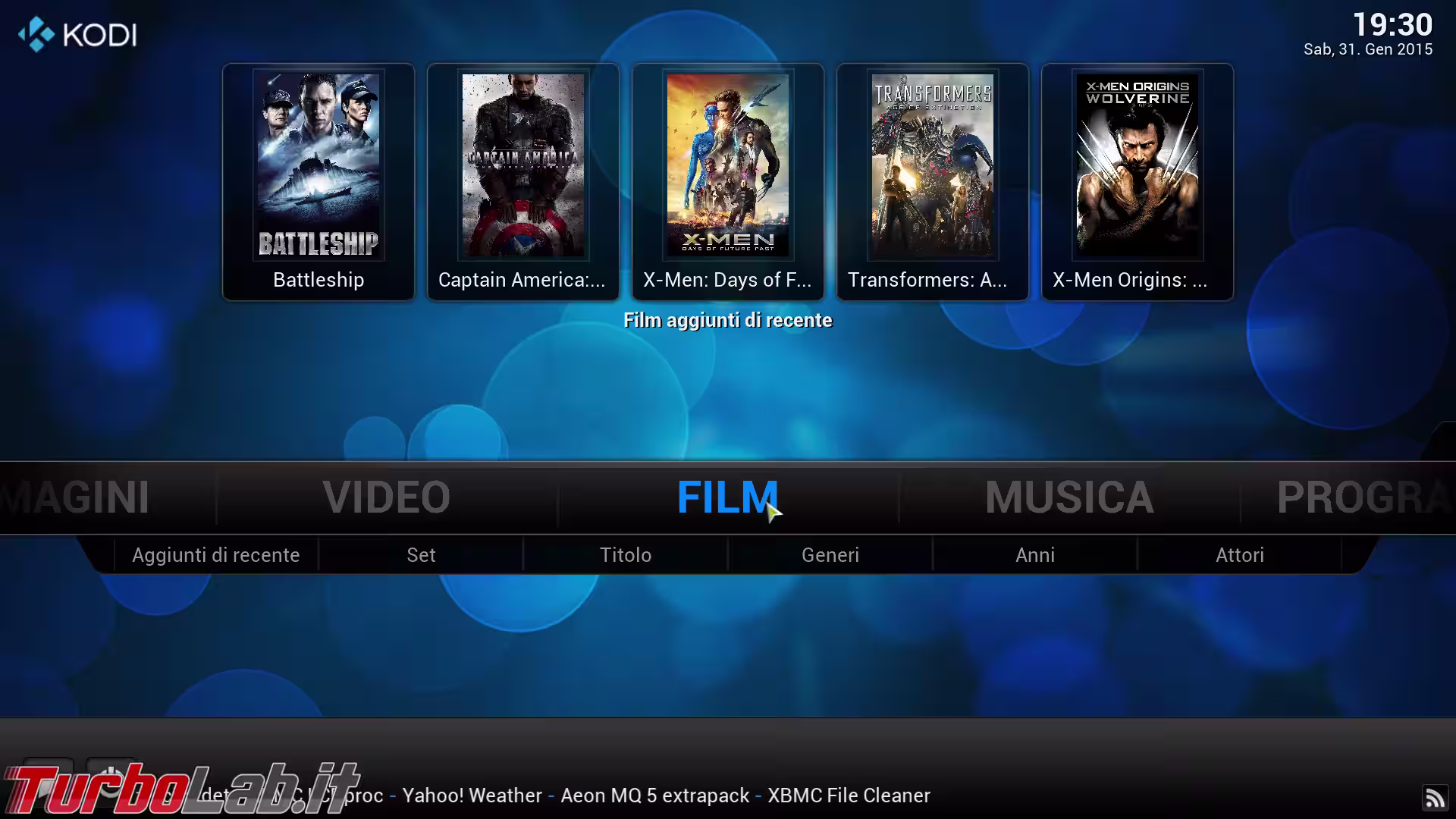Image resolution: width=1456 pixels, height=819 pixels.
Task: Click the 19:30 clock display
Action: [1393, 24]
